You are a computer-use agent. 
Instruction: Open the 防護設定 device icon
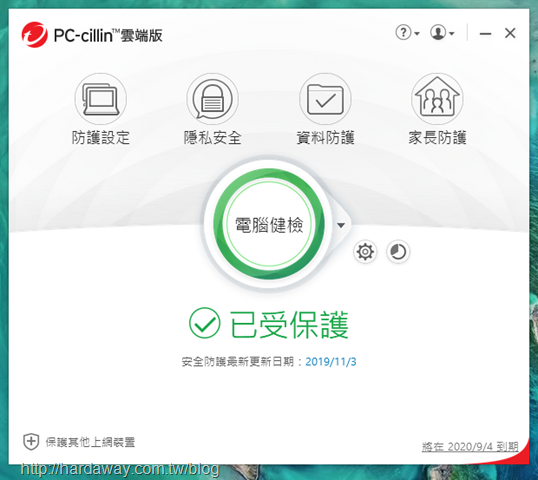pyautogui.click(x=101, y=99)
